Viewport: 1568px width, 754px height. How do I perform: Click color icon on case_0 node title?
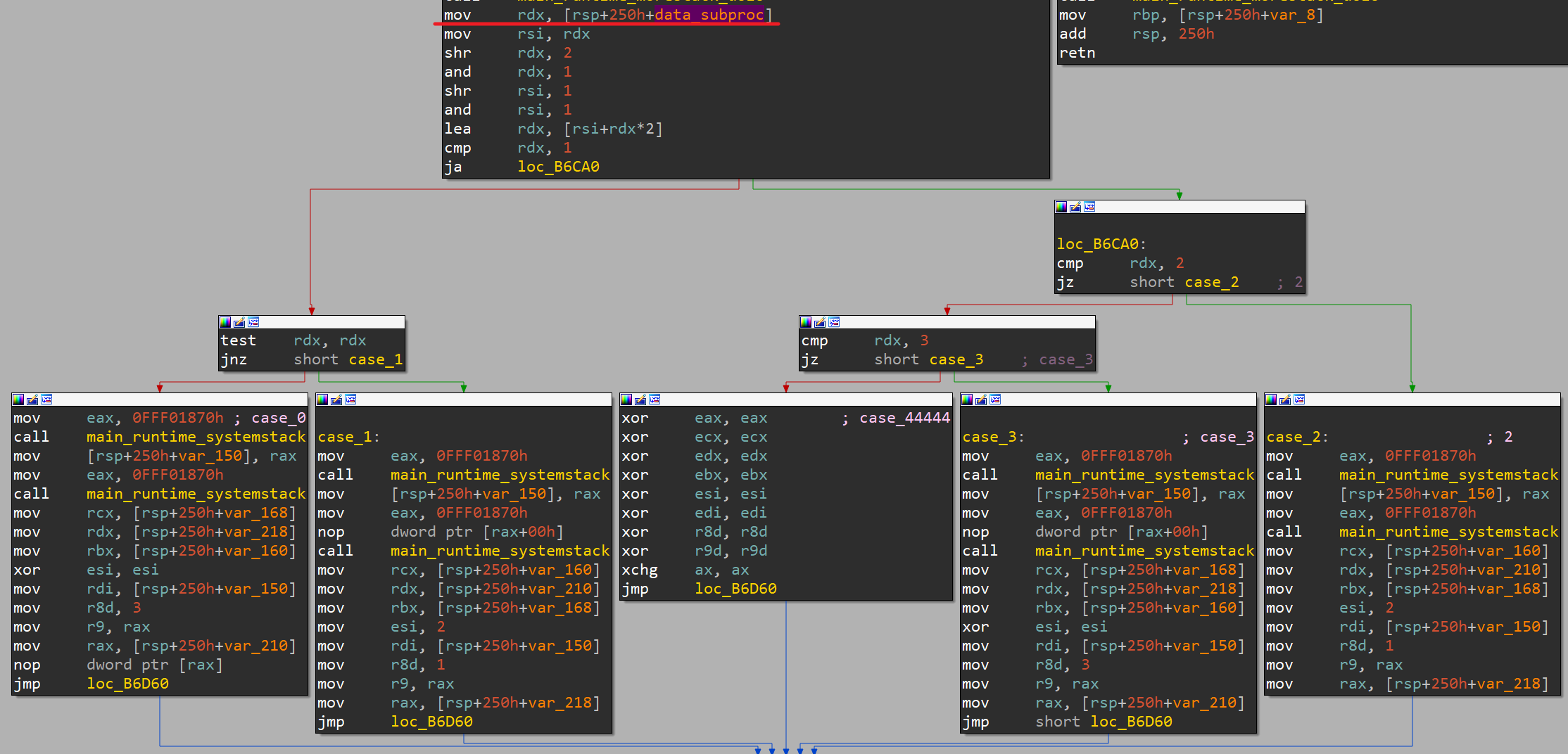coord(18,400)
